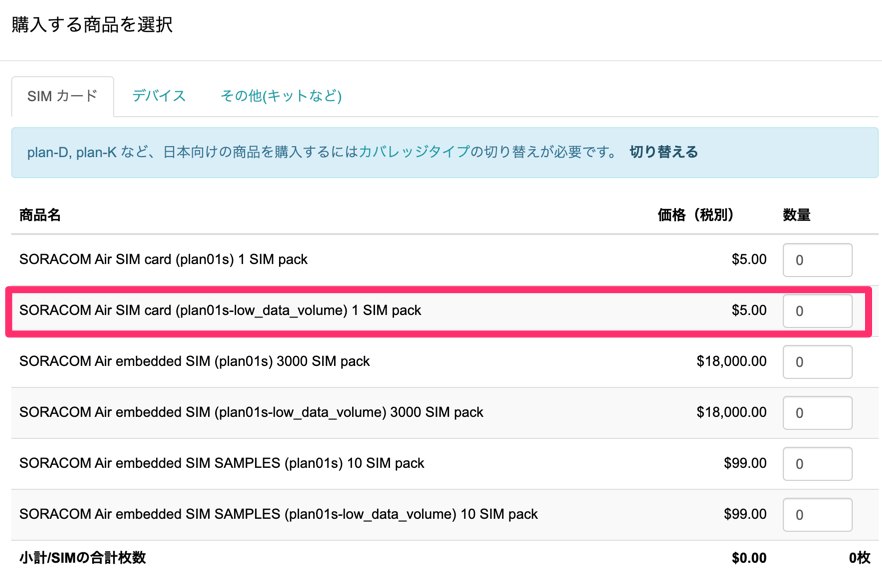Image resolution: width=882 pixels, height=573 pixels.
Task: Click quantity field for plan01s-low_data_volume 1 SIM pack
Action: (x=817, y=311)
